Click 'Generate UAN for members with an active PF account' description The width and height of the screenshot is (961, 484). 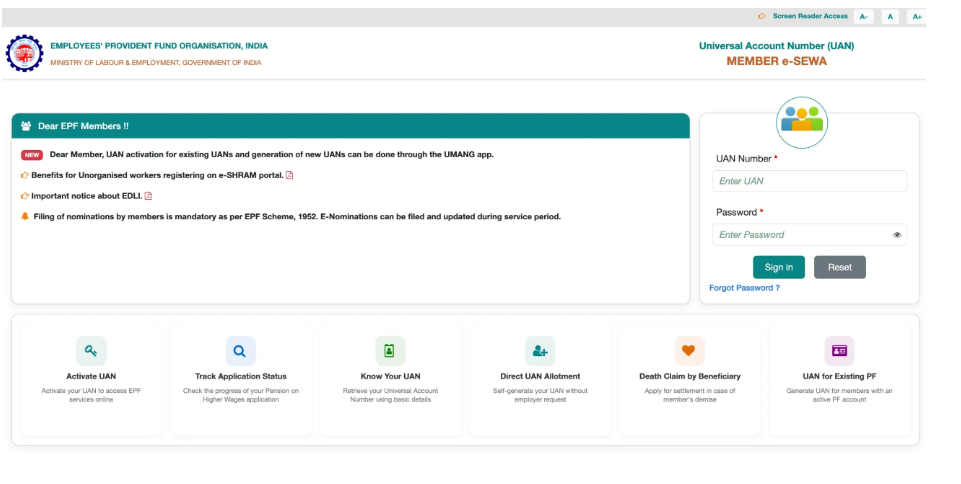pos(839,395)
